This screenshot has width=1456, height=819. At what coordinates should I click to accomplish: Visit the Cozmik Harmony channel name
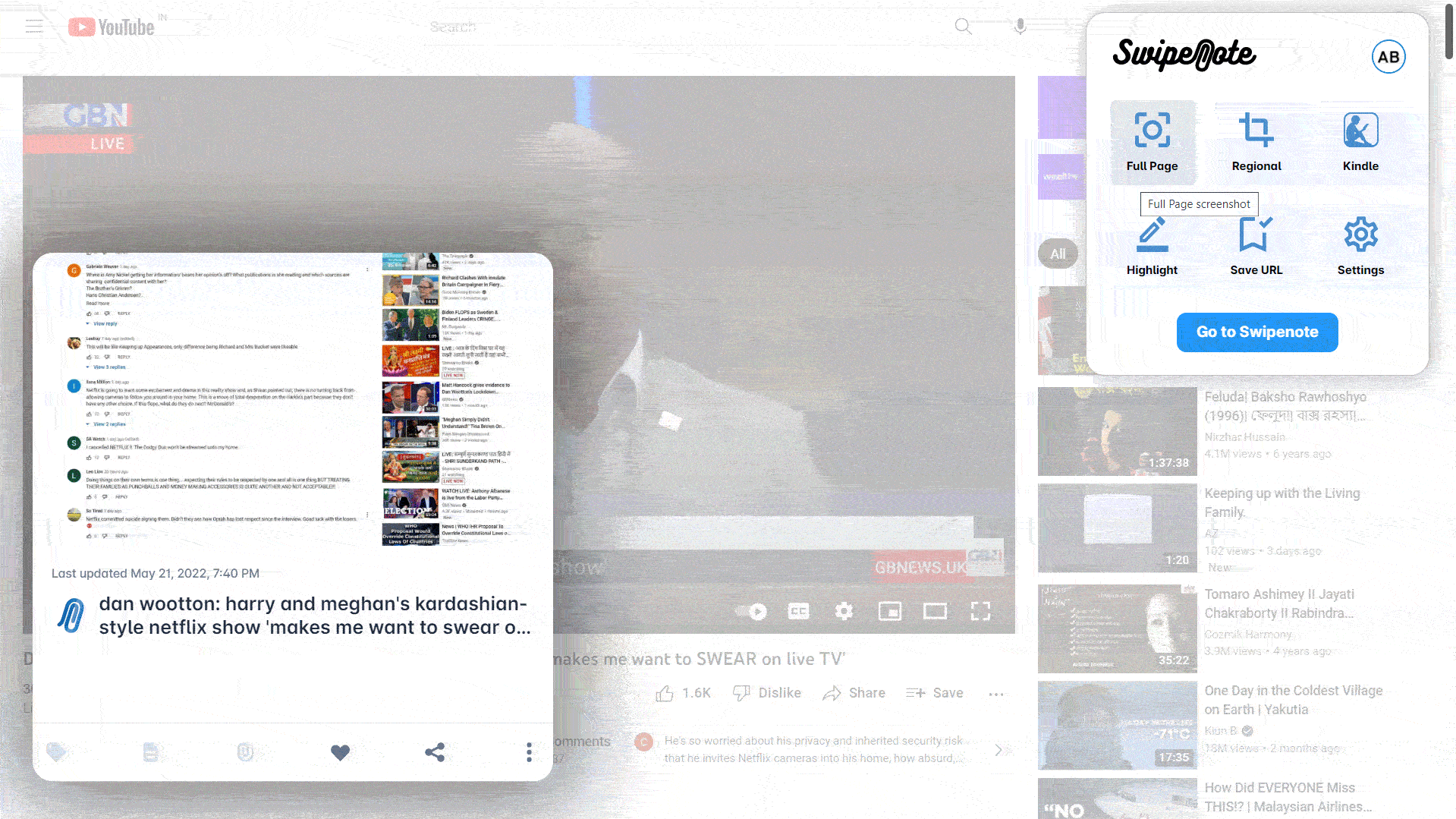tap(1248, 634)
